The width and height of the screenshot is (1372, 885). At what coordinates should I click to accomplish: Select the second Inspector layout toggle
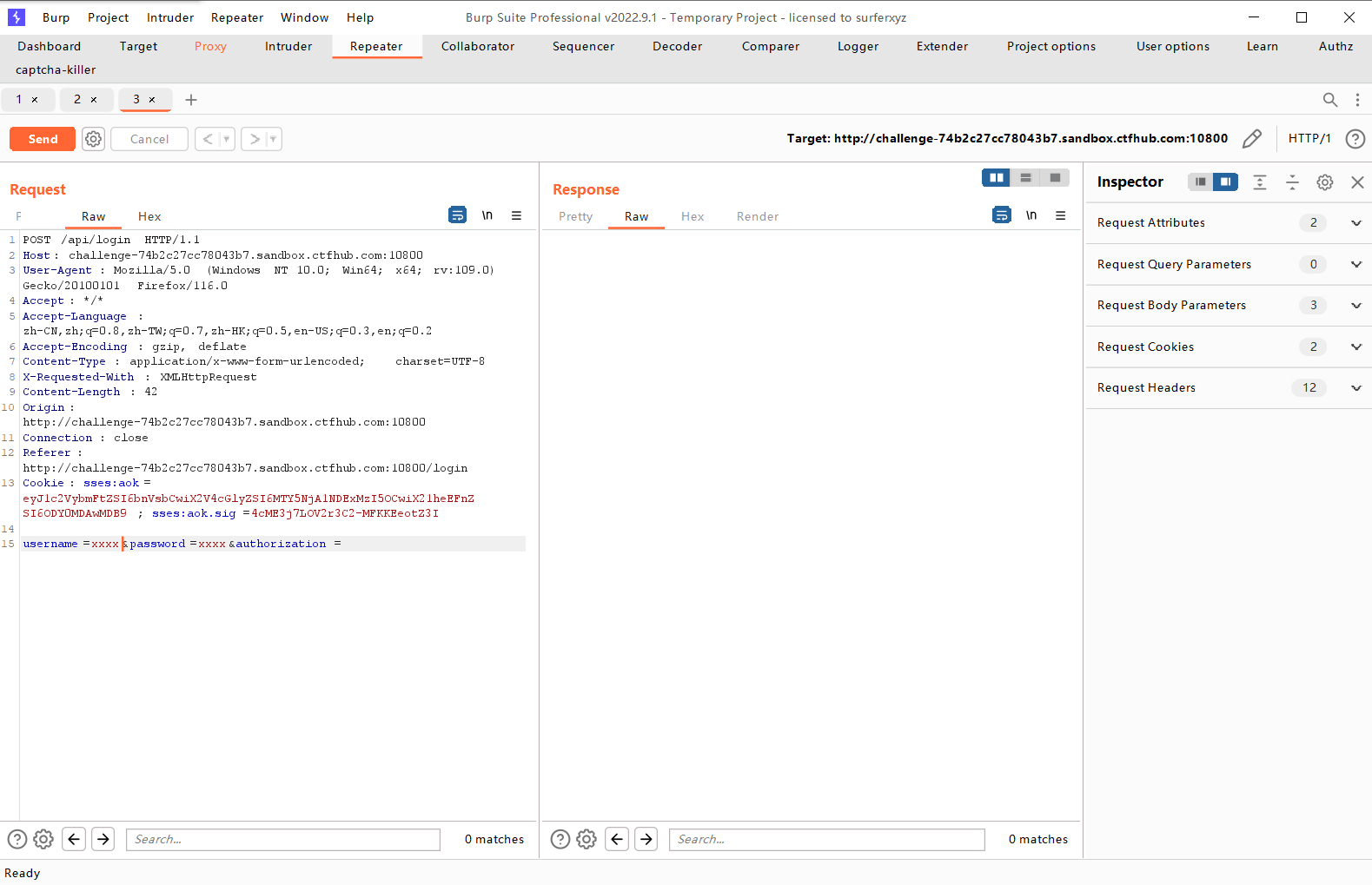tap(1225, 182)
